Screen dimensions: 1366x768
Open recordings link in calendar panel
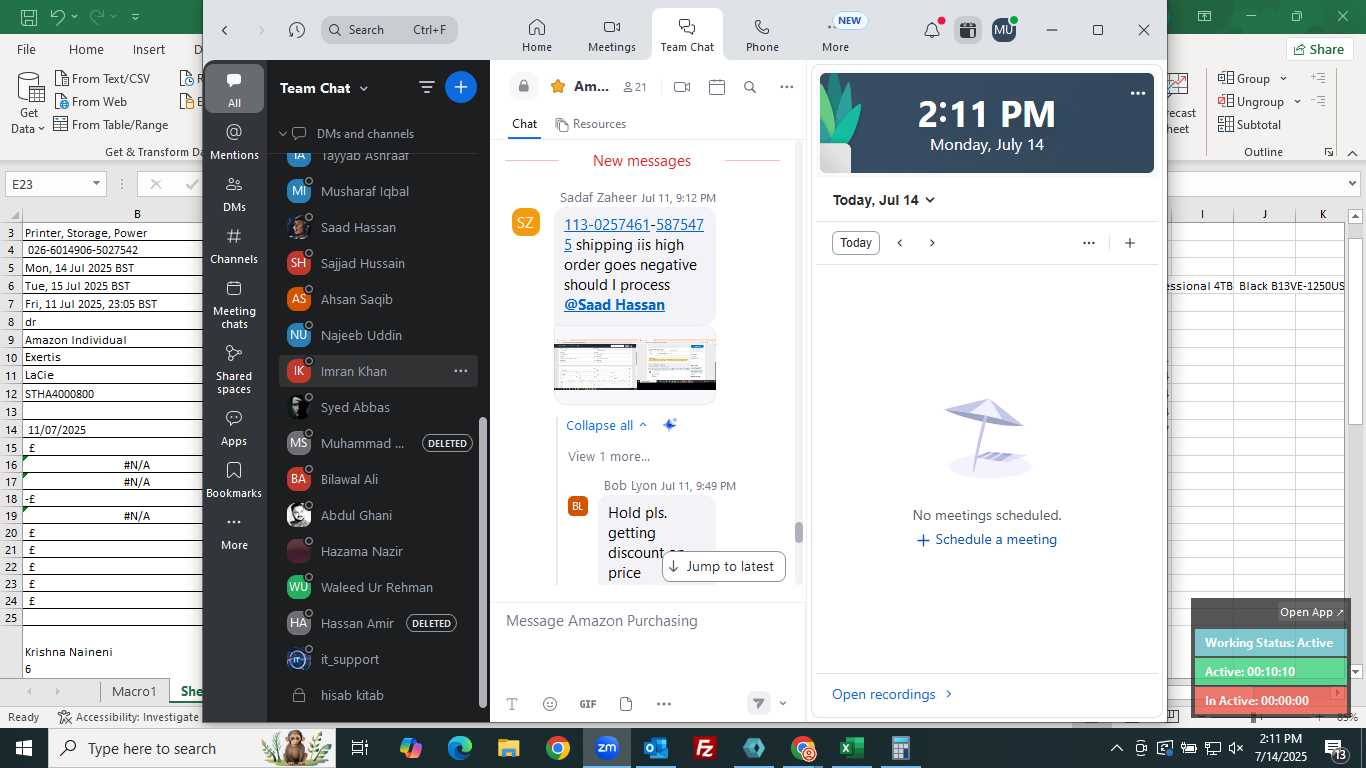pyautogui.click(x=892, y=694)
